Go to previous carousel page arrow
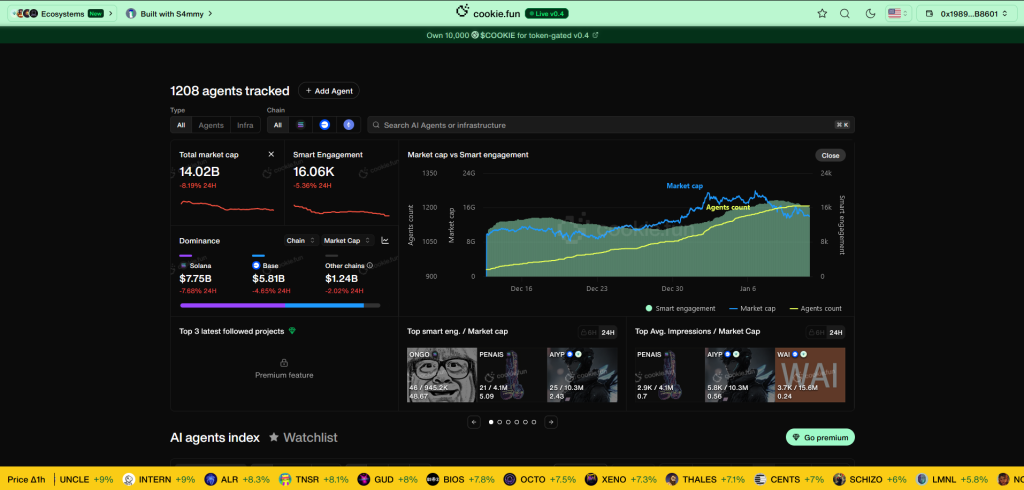This screenshot has width=1024, height=490. point(474,422)
